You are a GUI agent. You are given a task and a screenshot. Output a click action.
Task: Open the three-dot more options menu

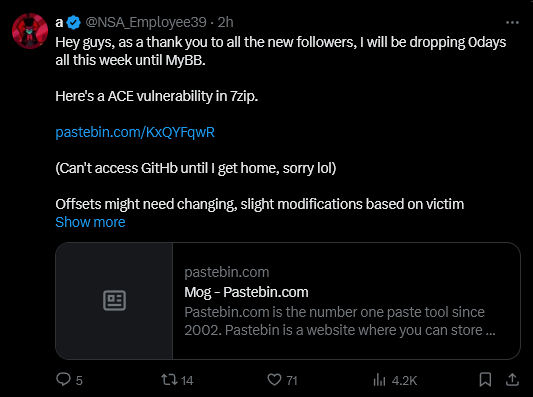pos(512,23)
